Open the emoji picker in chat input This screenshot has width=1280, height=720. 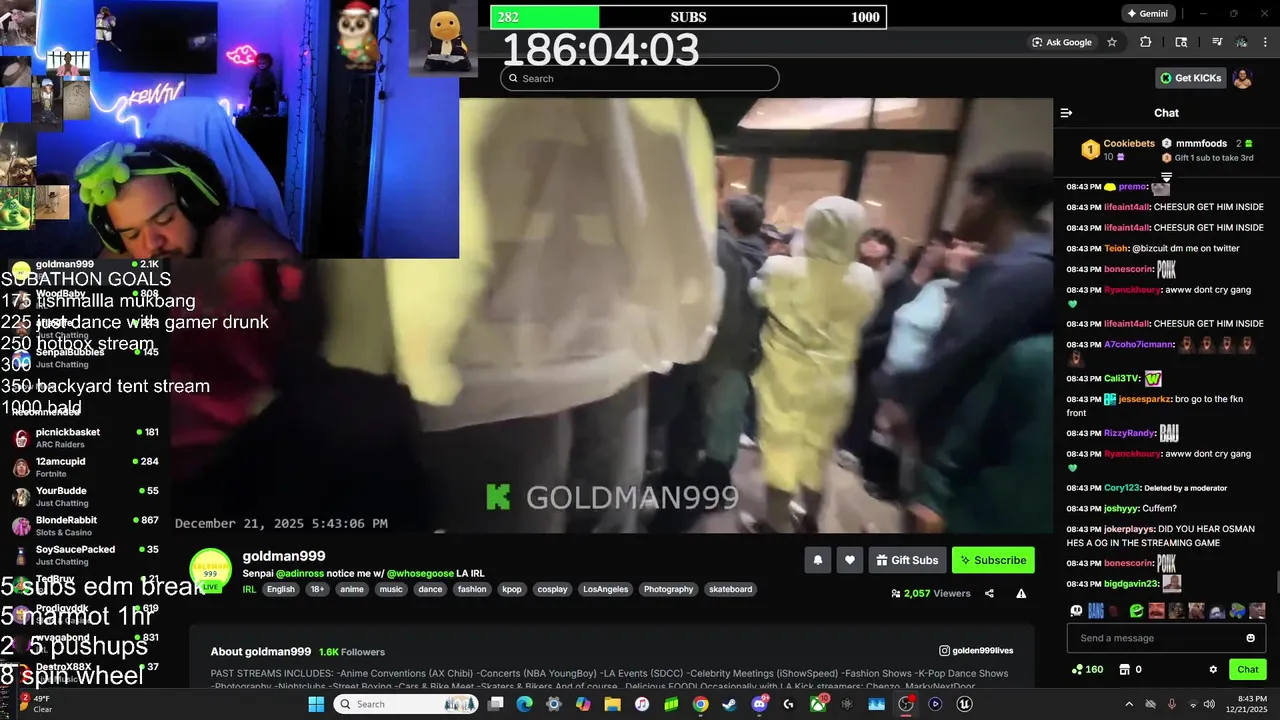tap(1250, 638)
